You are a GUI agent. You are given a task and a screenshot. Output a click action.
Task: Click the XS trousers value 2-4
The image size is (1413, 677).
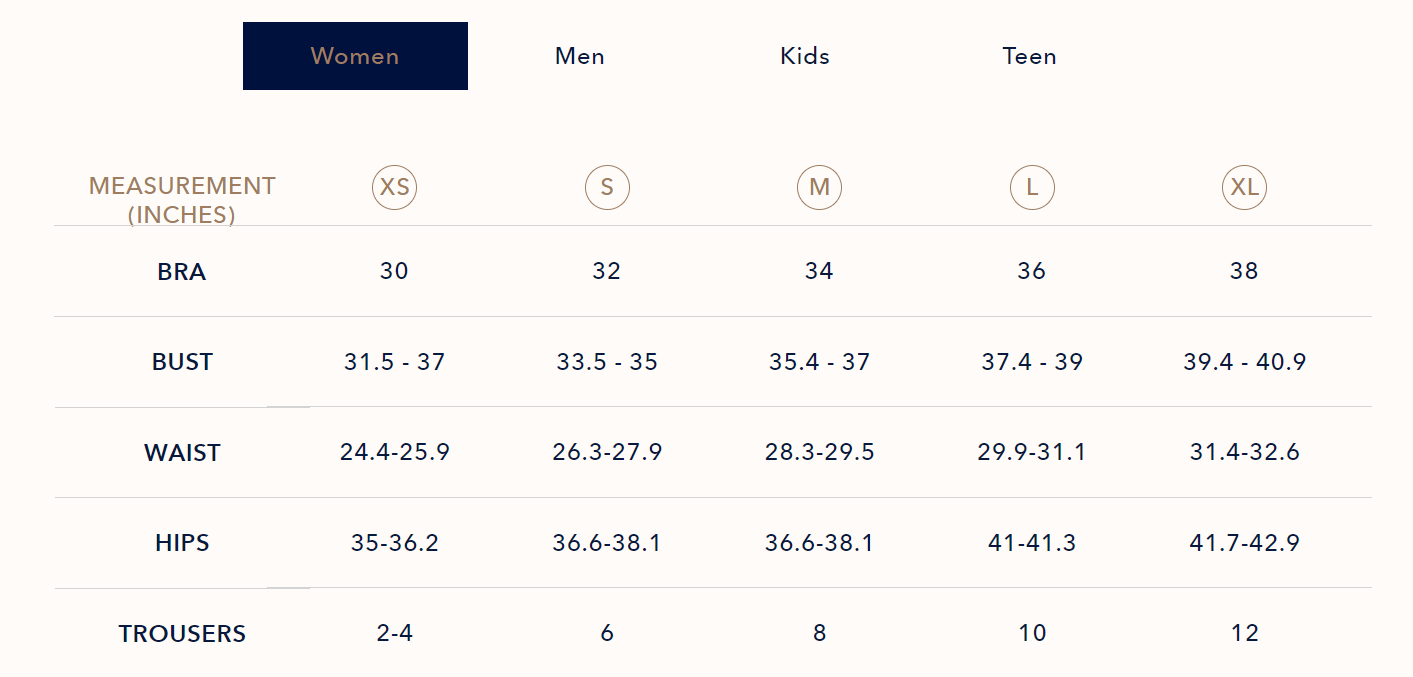394,634
